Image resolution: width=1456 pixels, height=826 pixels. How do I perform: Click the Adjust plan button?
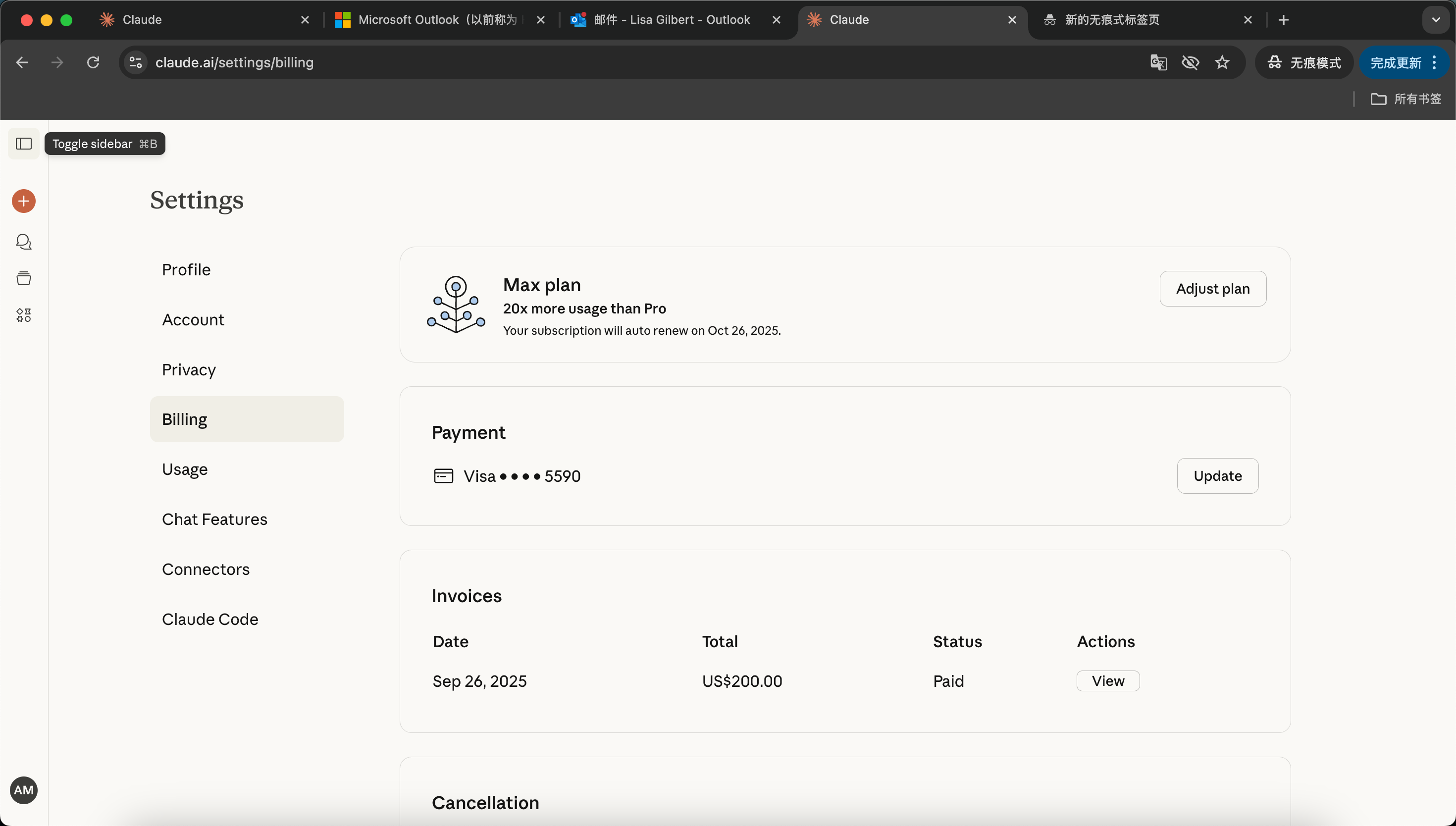[1212, 289]
